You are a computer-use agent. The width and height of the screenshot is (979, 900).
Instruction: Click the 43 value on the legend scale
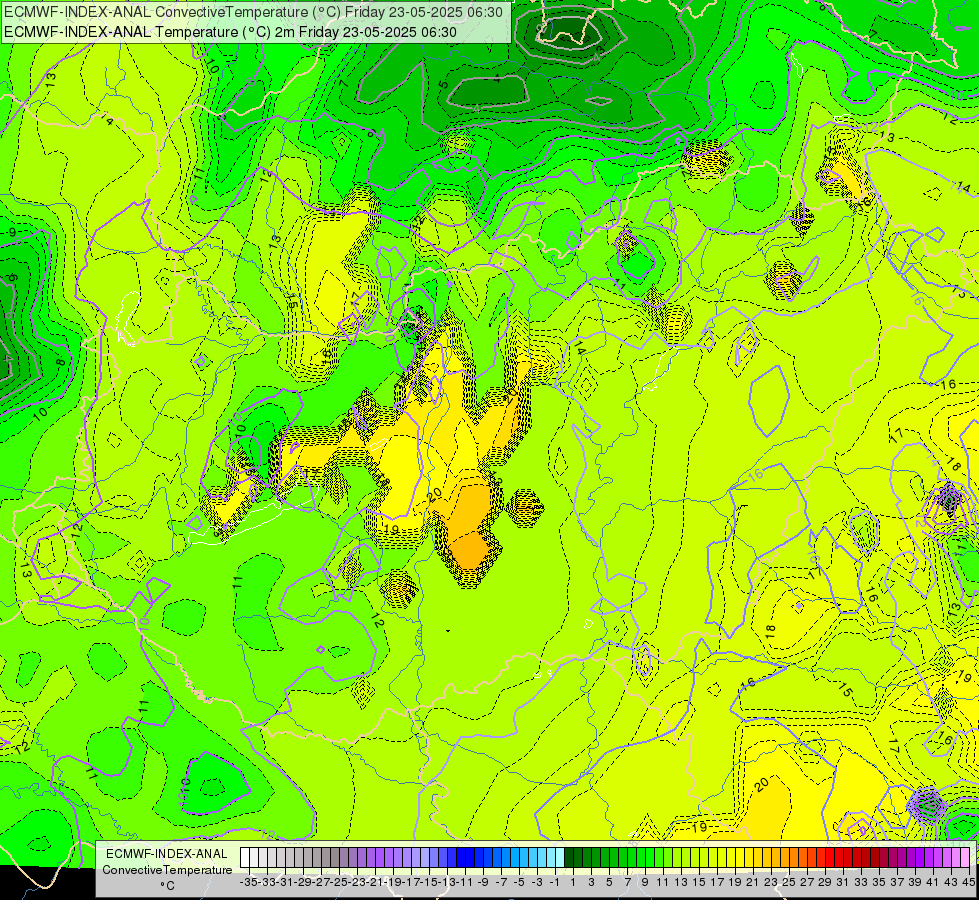coord(952,882)
